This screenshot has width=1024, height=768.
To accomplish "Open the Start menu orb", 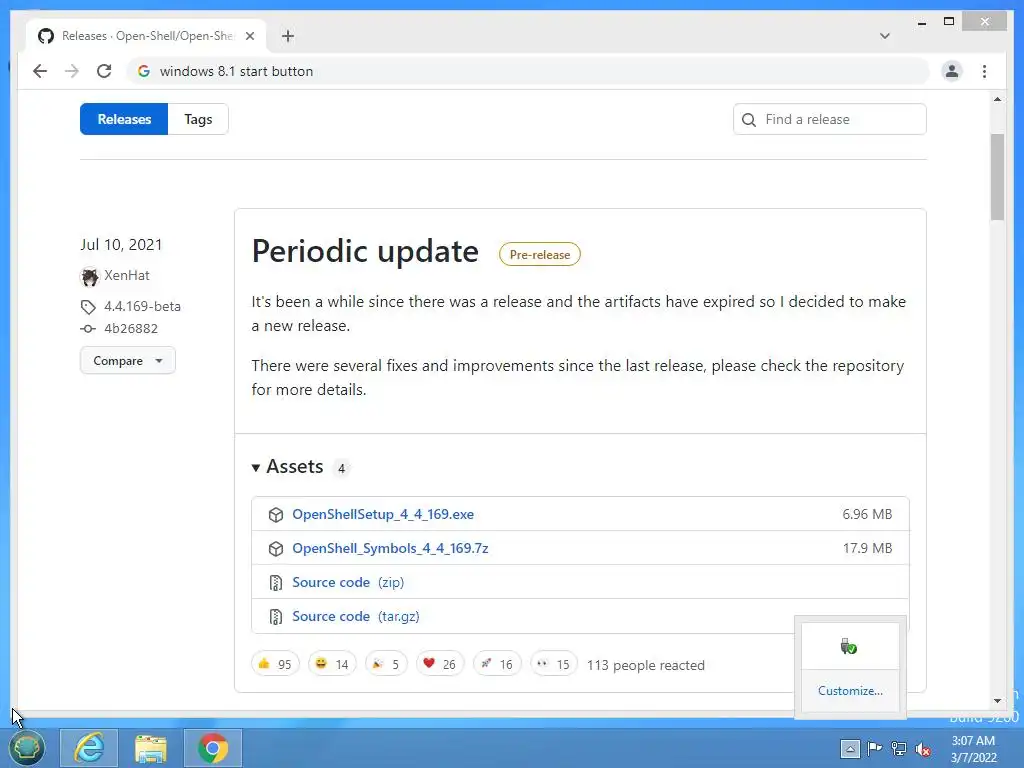I will 26,748.
